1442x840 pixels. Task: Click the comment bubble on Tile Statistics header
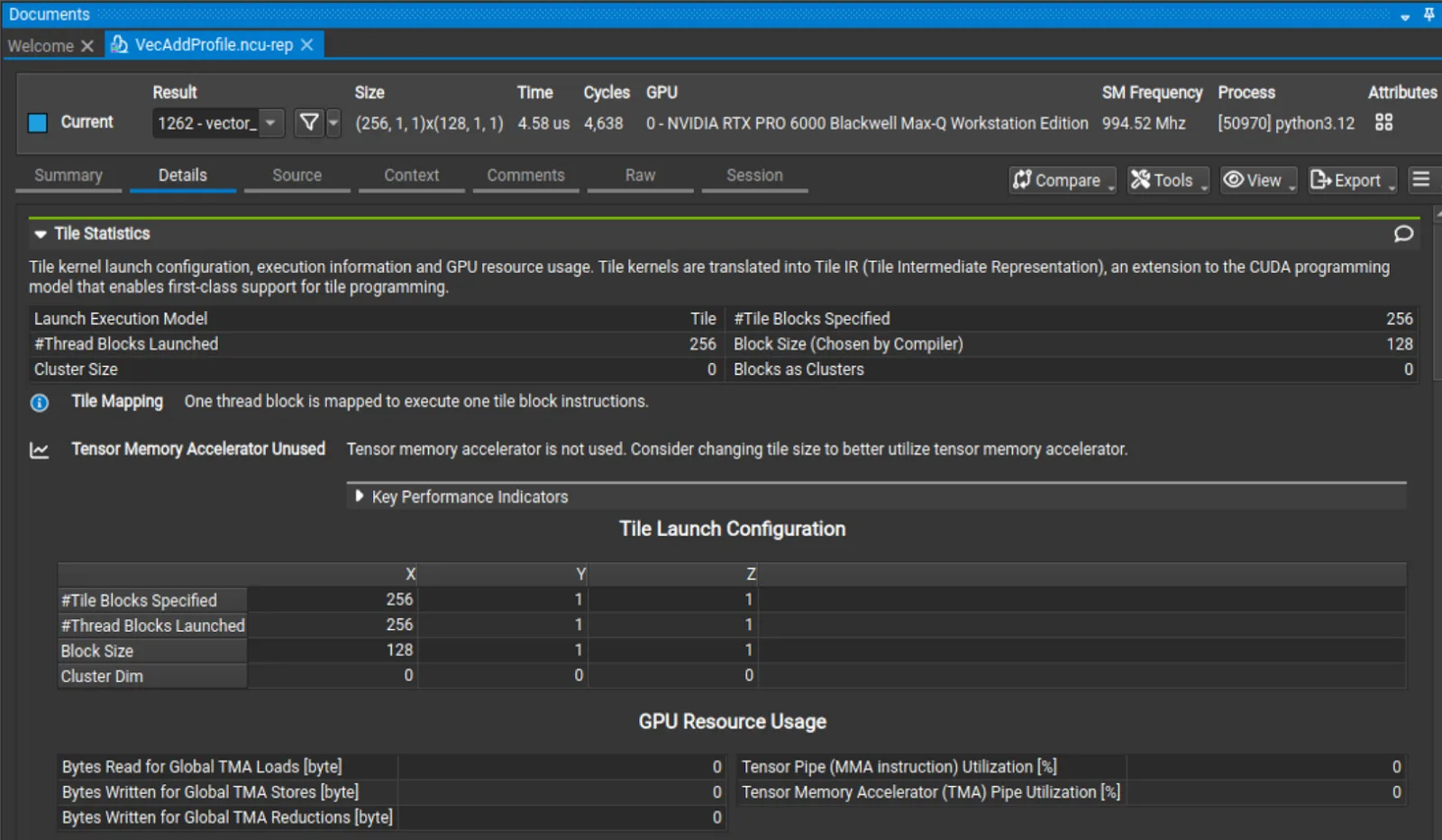pos(1402,233)
